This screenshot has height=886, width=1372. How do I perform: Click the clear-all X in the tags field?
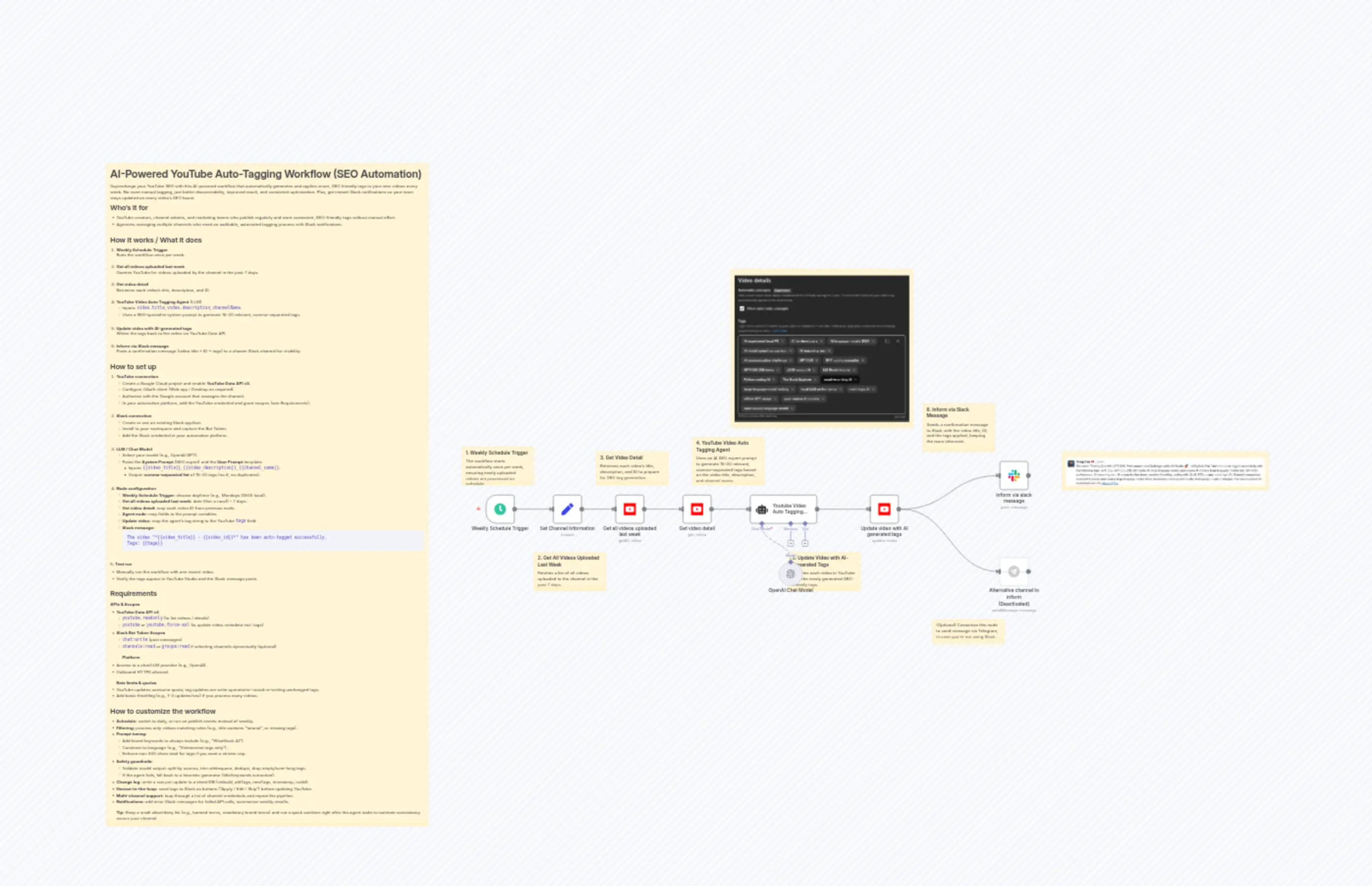[x=898, y=341]
